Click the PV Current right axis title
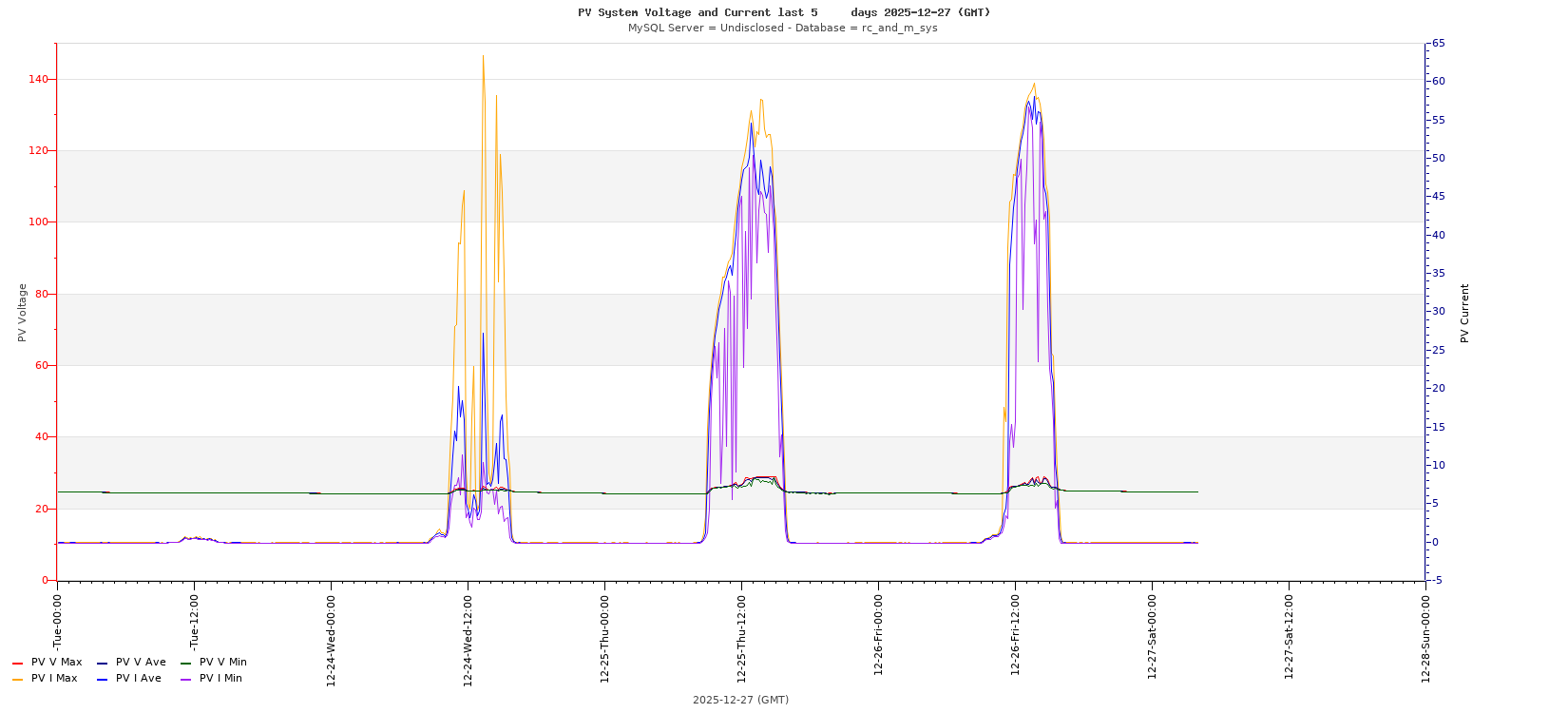 [x=1464, y=313]
